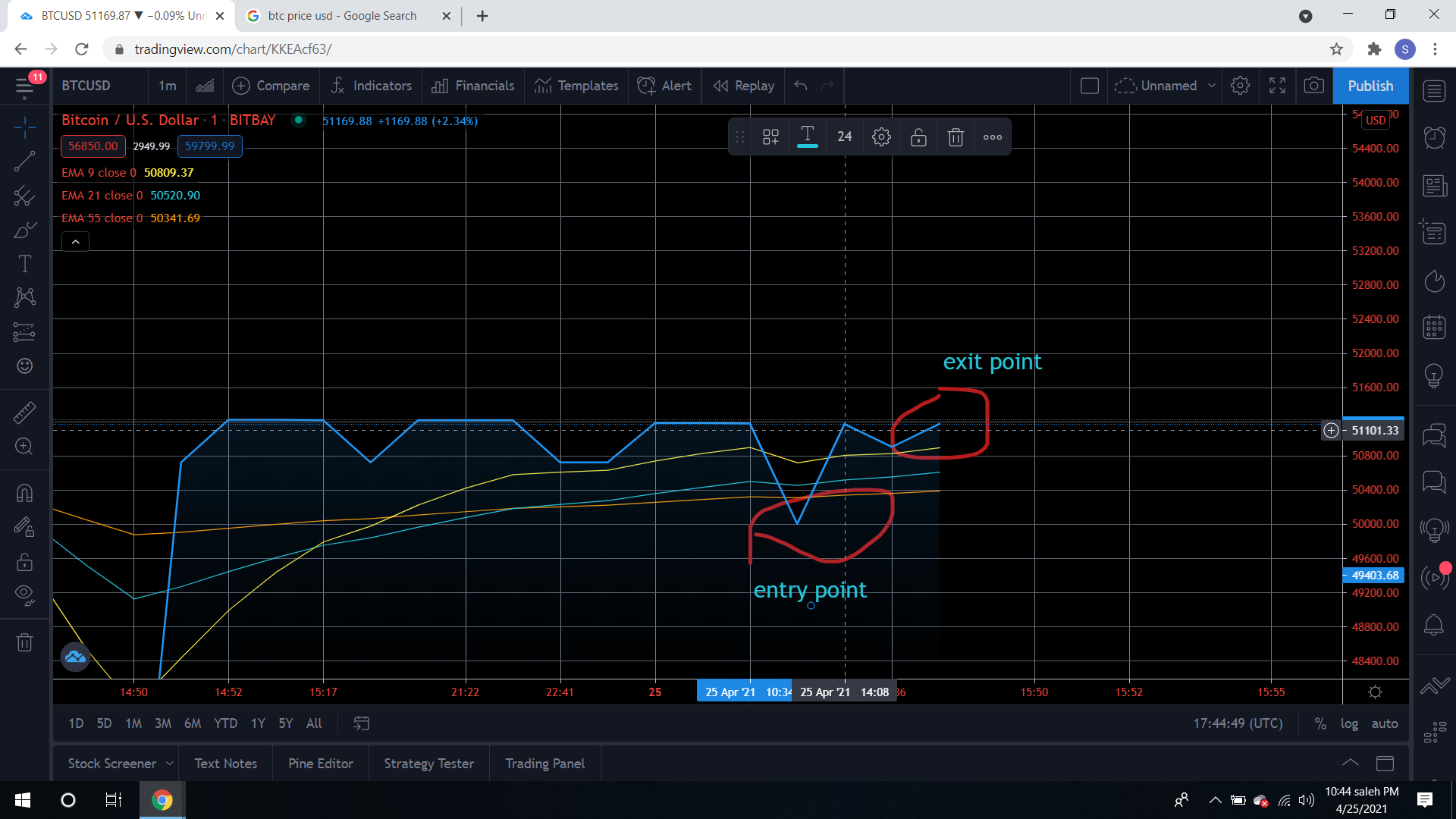Select the Text annotation tool in sidebar
The height and width of the screenshot is (819, 1456).
(24, 263)
